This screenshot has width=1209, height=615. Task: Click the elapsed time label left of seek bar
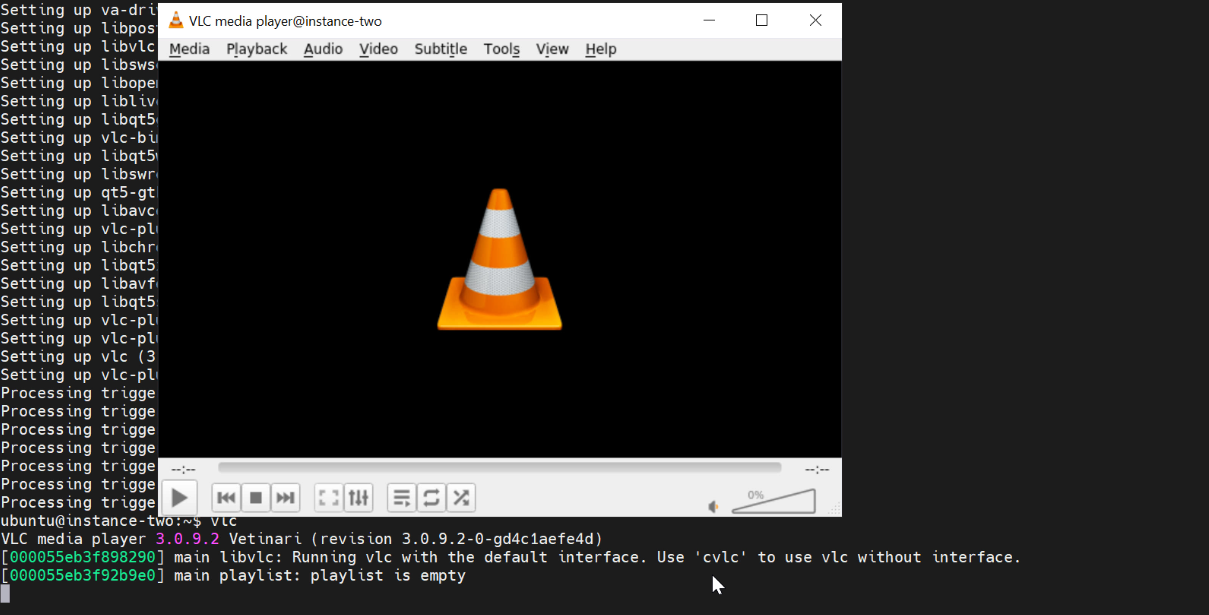(183, 469)
